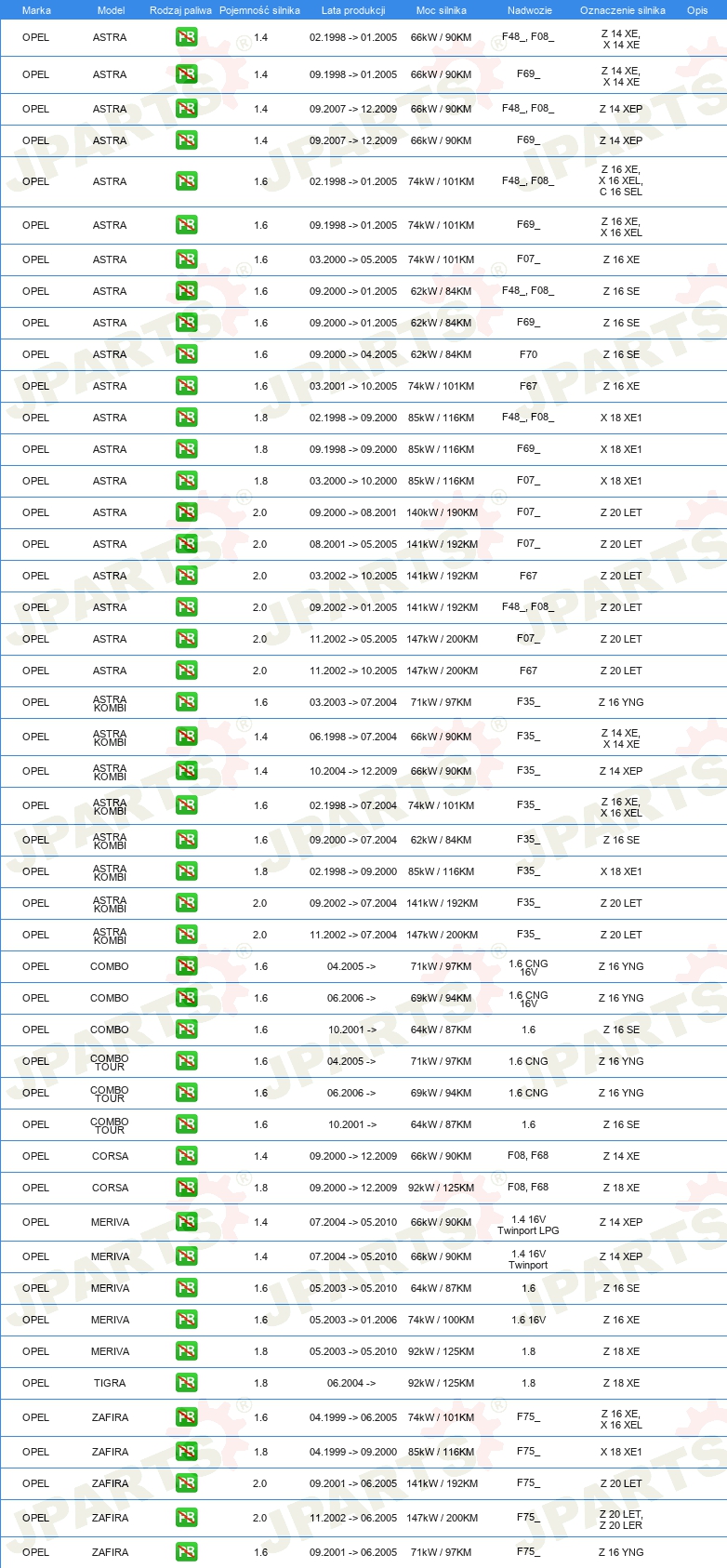
Task: Click the Pojemność silnika column header
Action: [259, 10]
